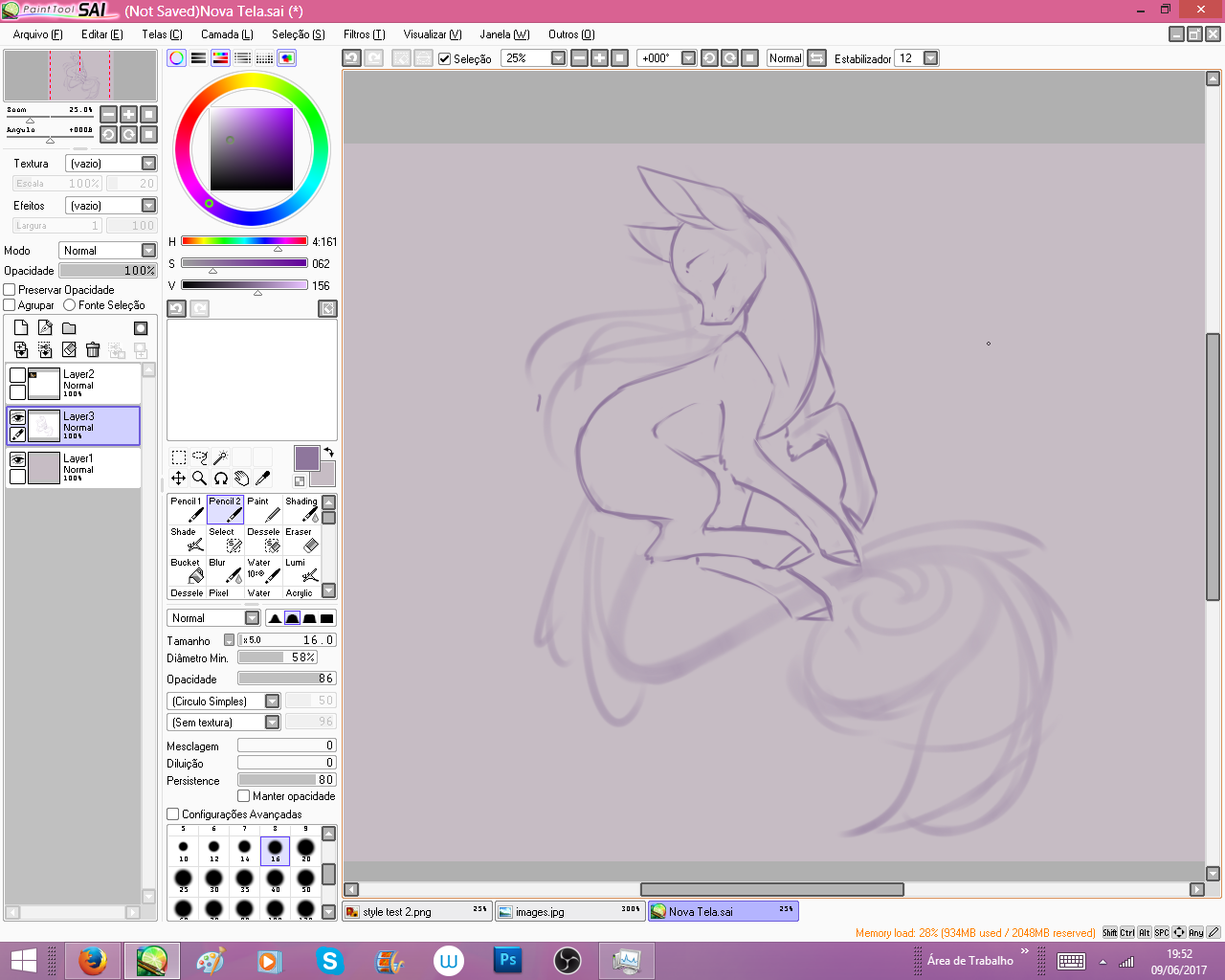This screenshot has height=980, width=1225.
Task: Select the rotate canvas tool
Action: (220, 479)
